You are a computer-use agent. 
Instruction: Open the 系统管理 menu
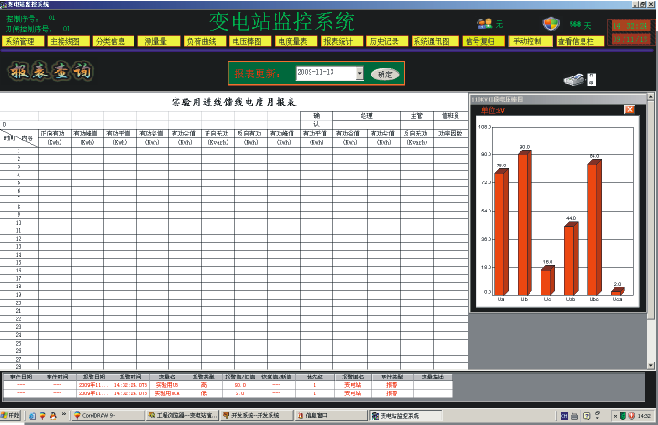tap(20, 42)
